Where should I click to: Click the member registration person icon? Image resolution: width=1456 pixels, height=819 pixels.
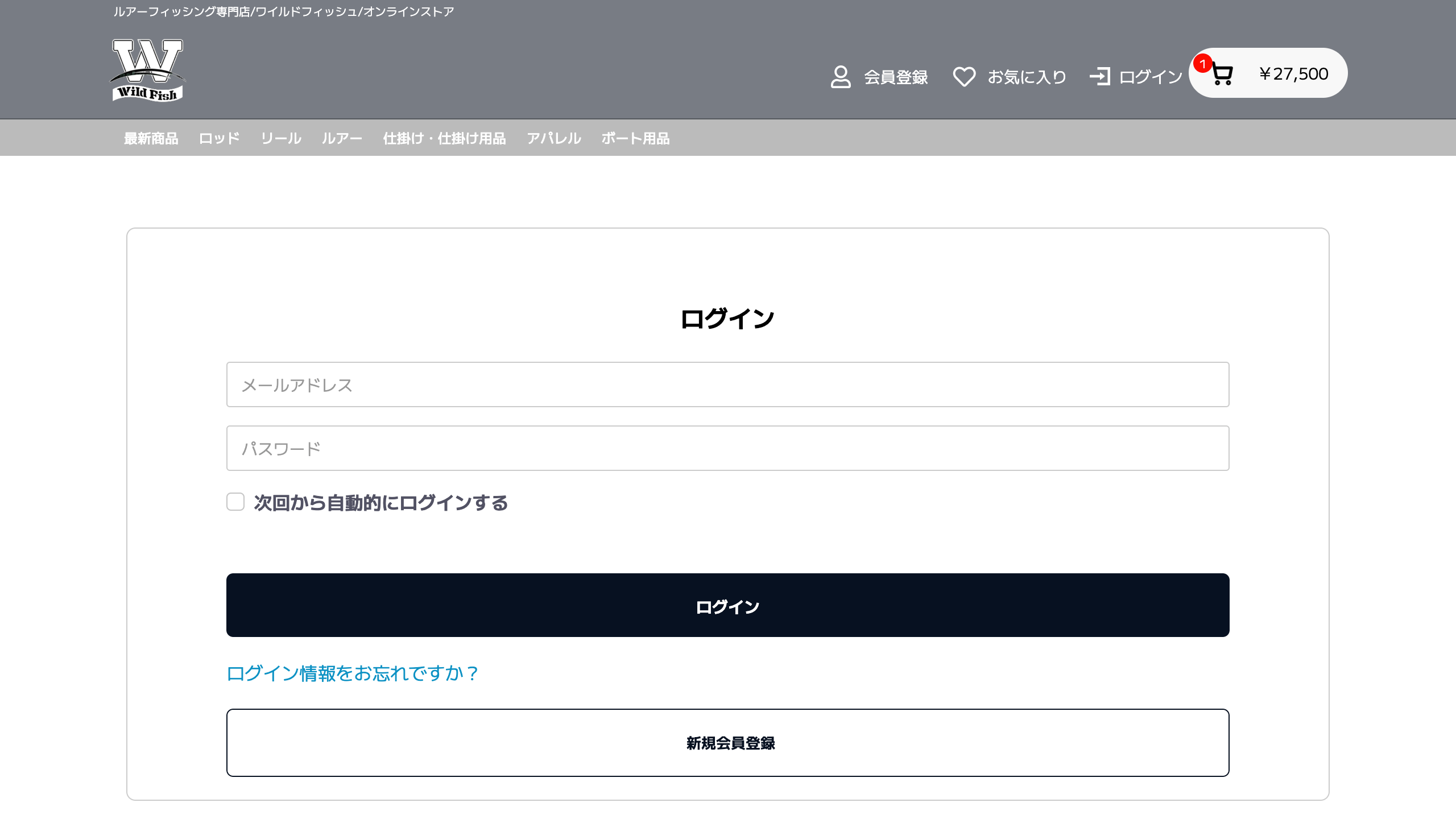(841, 77)
